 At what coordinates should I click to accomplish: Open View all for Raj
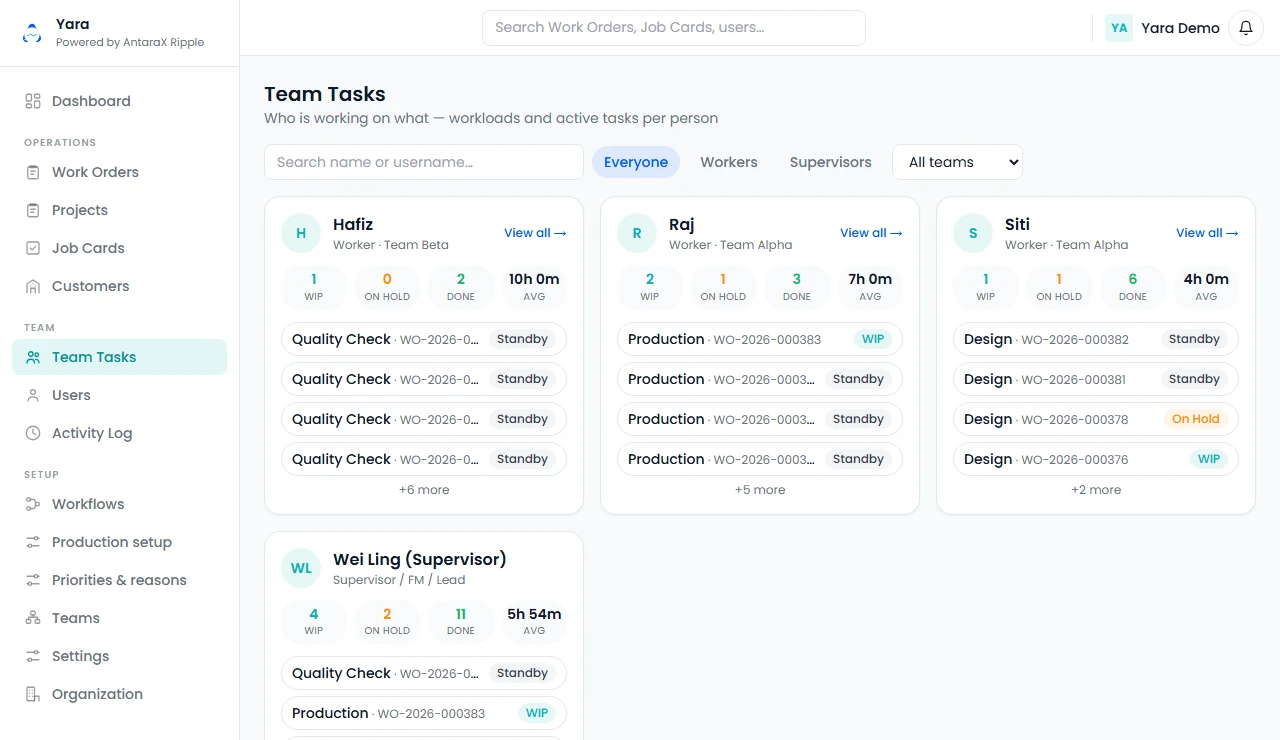871,233
